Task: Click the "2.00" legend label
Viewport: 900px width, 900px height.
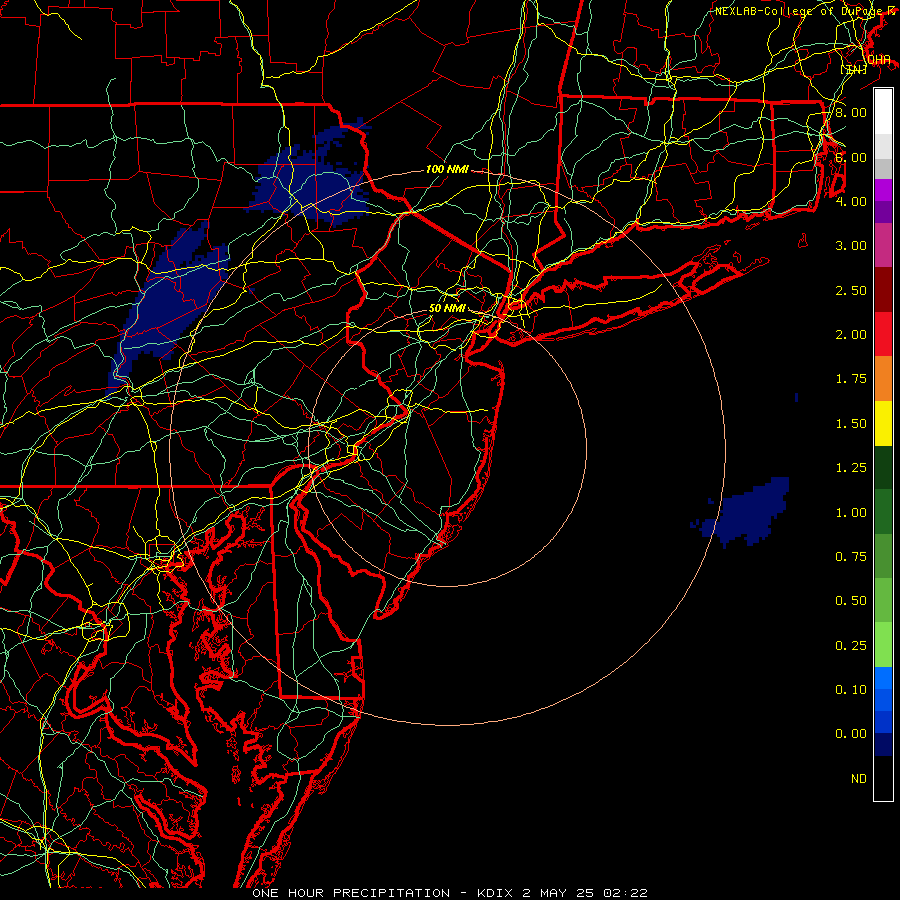Action: pos(851,335)
